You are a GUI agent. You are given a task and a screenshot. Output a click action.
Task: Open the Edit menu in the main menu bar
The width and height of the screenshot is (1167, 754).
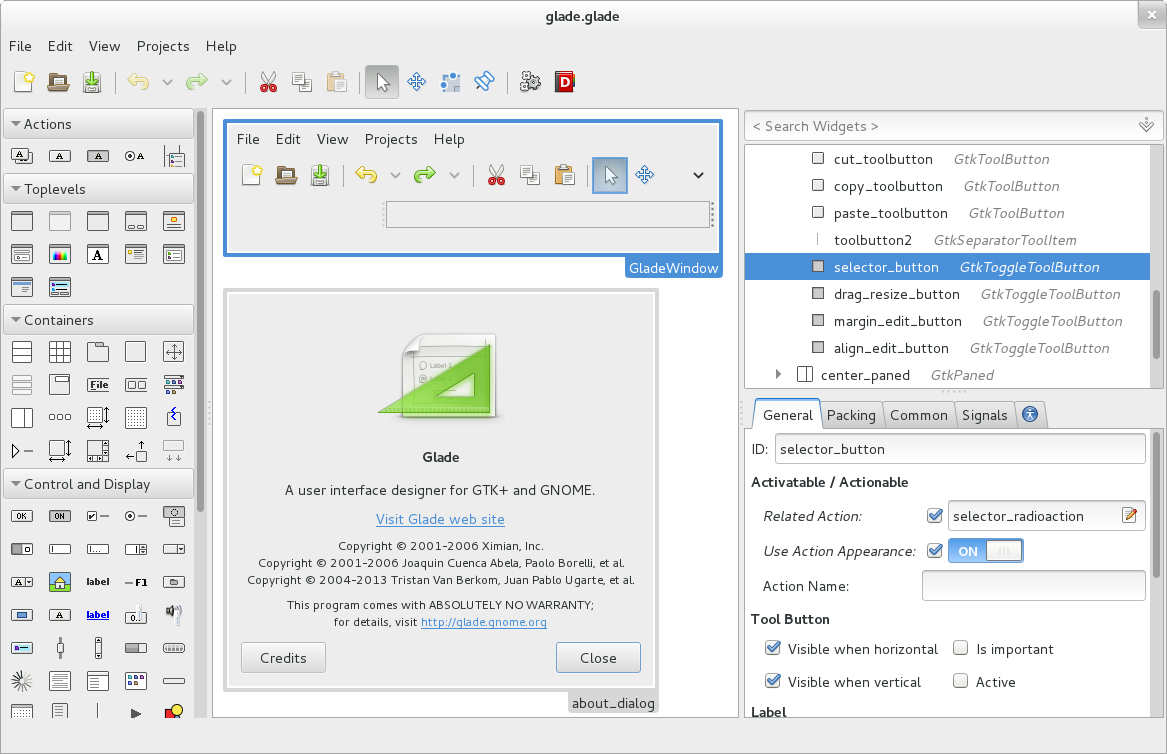(x=60, y=46)
